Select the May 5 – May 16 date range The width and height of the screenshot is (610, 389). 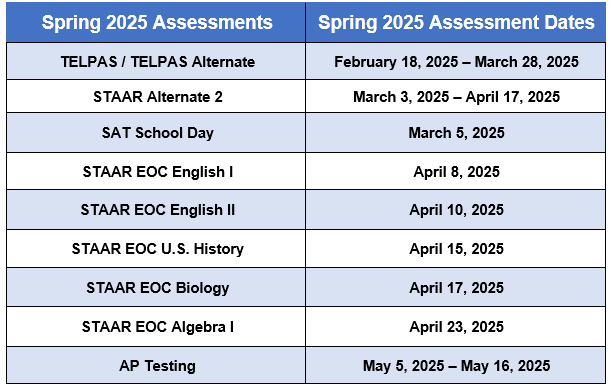pyautogui.click(x=456, y=366)
